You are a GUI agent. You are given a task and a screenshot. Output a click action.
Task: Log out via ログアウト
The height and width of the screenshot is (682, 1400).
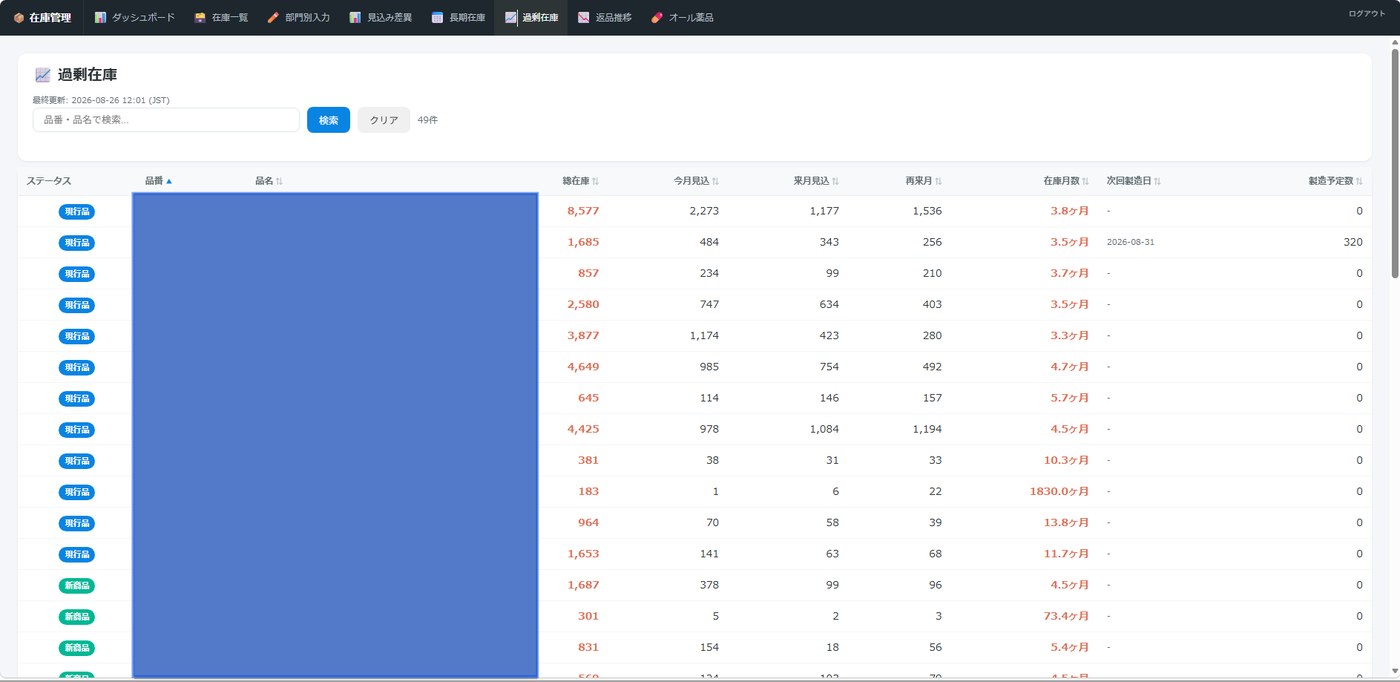tap(1367, 13)
